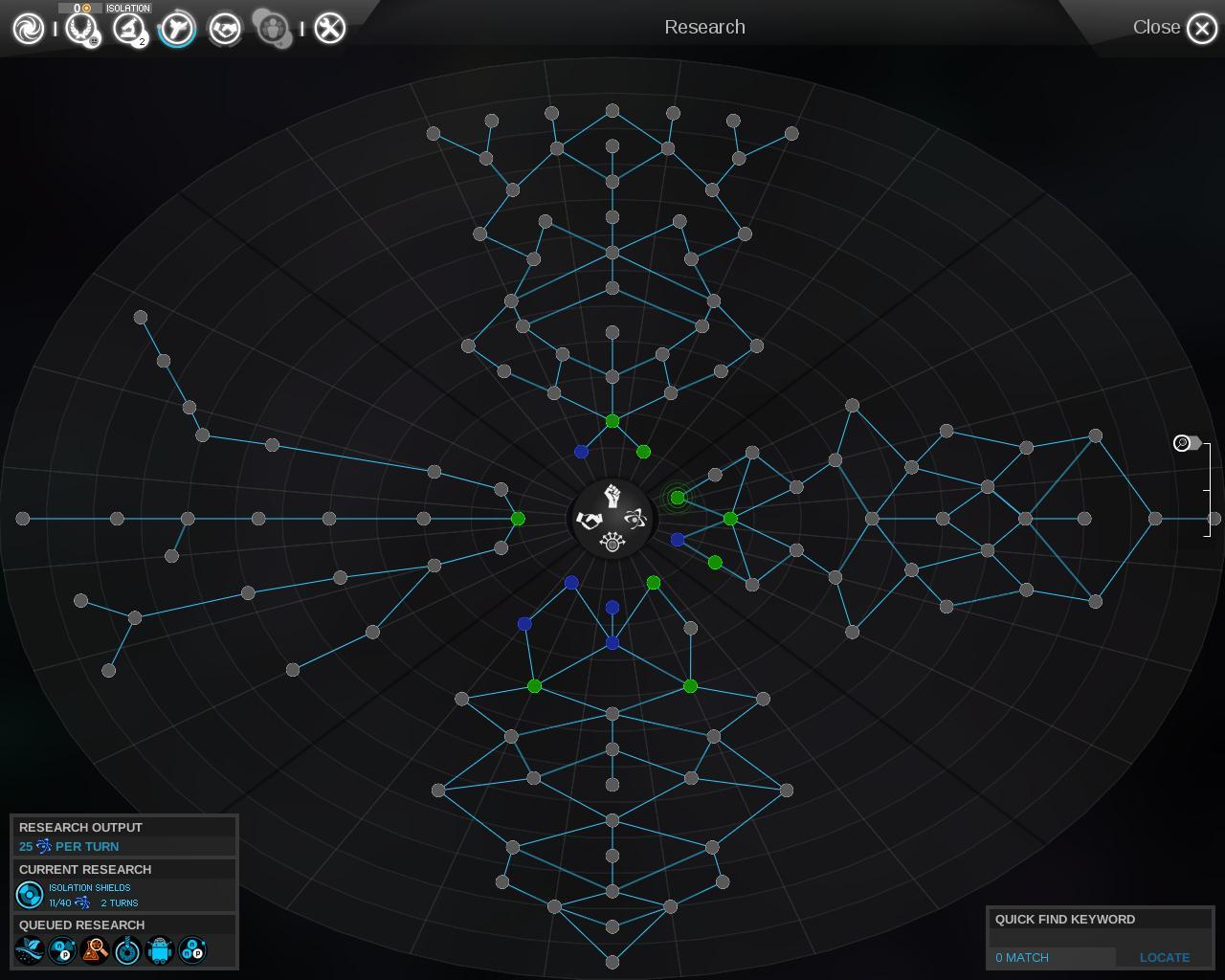This screenshot has width=1225, height=980.
Task: Click the Isolation Shields current research icon
Action: coord(30,895)
